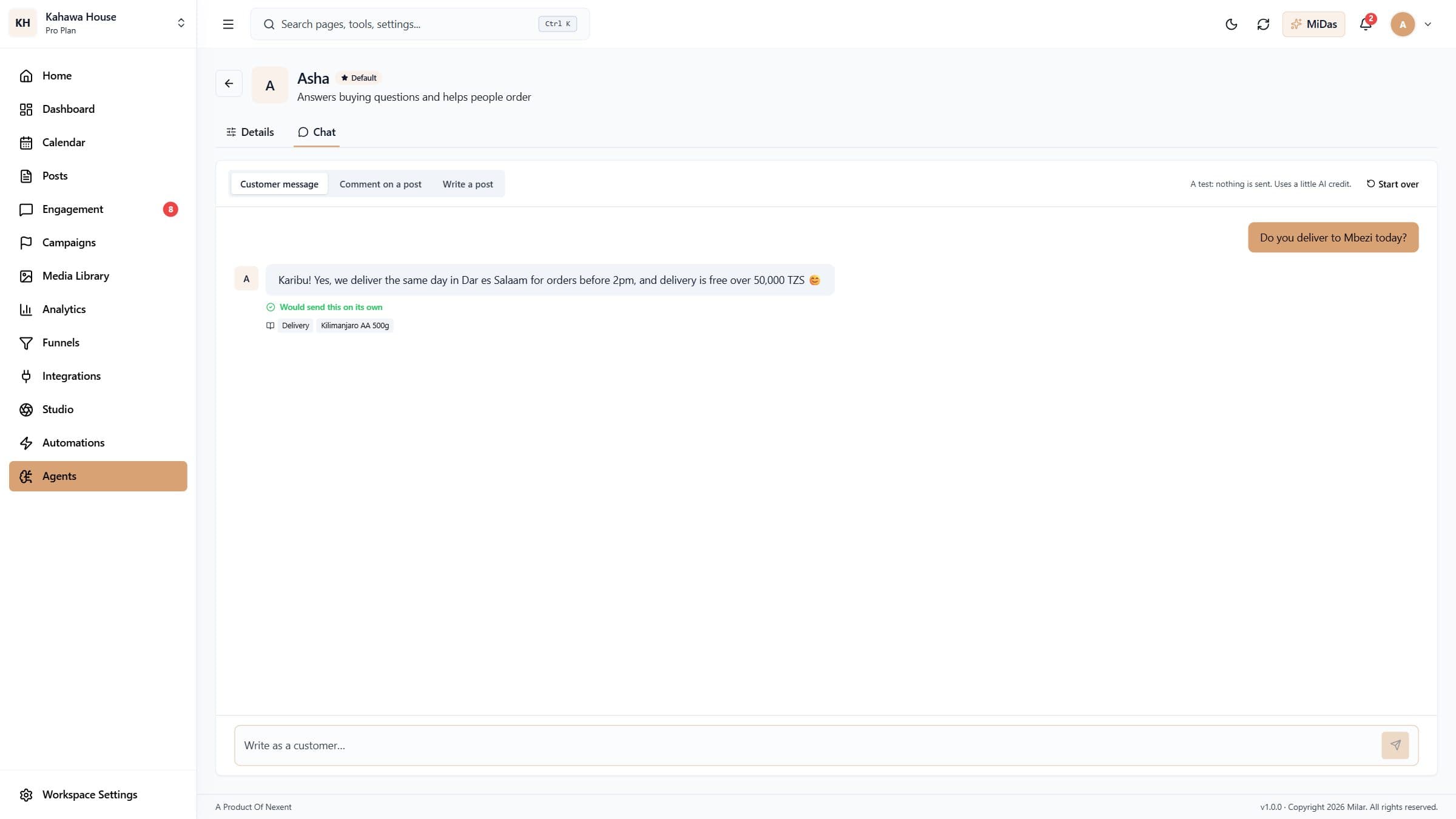Open MiDas assistant button
Screen dimensions: 1456x819
click(1313, 24)
